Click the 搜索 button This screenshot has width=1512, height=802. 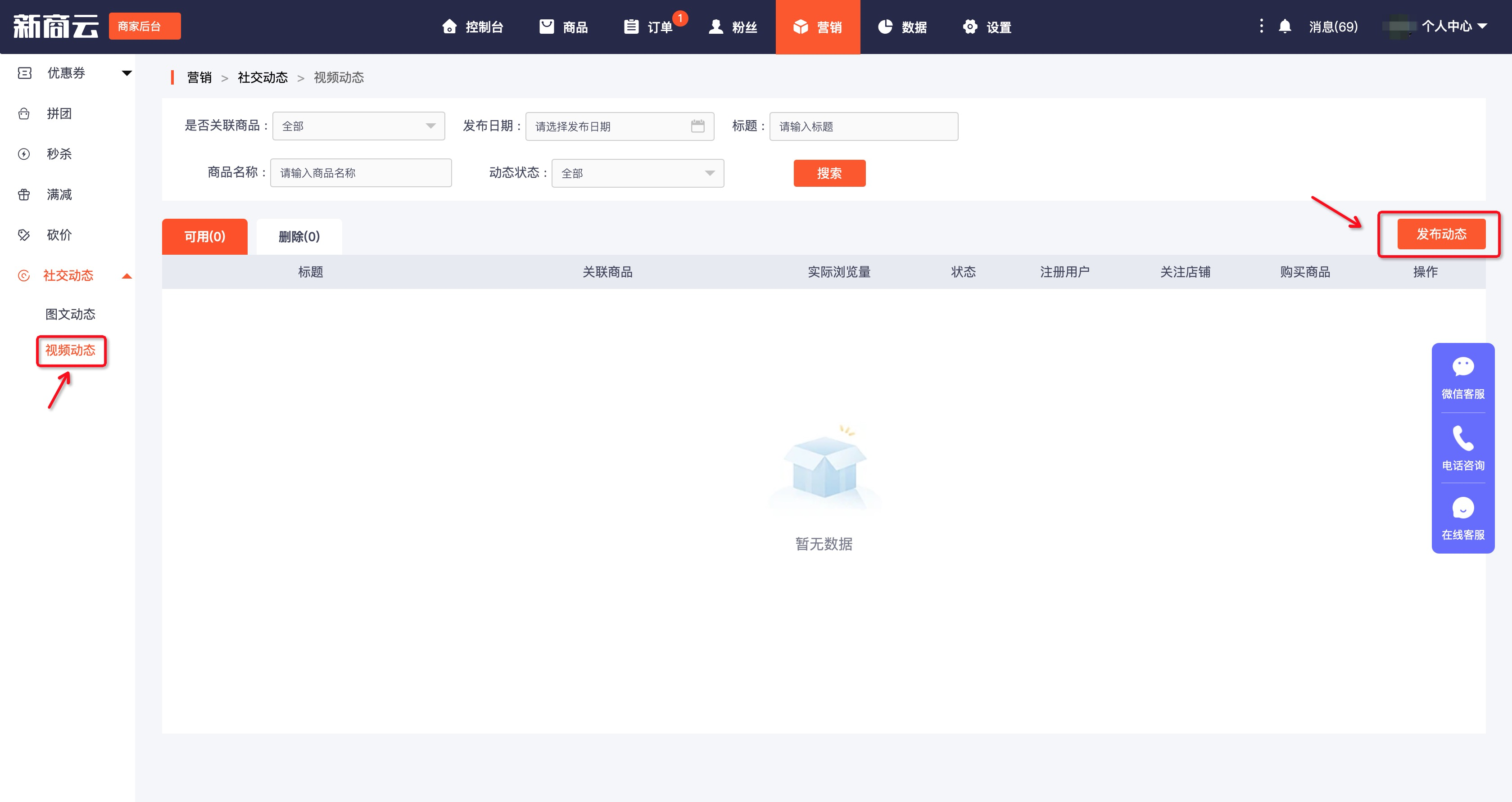(x=829, y=173)
